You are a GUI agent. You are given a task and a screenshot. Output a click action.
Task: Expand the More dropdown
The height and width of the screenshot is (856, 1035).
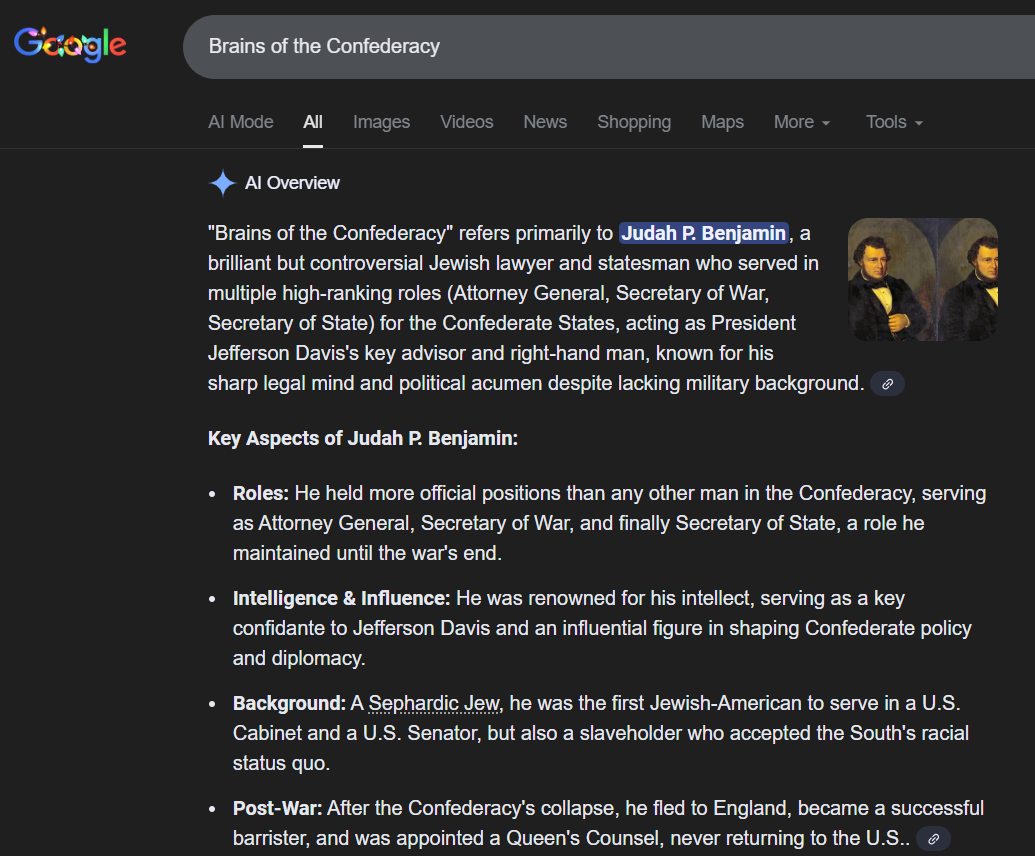coord(802,122)
